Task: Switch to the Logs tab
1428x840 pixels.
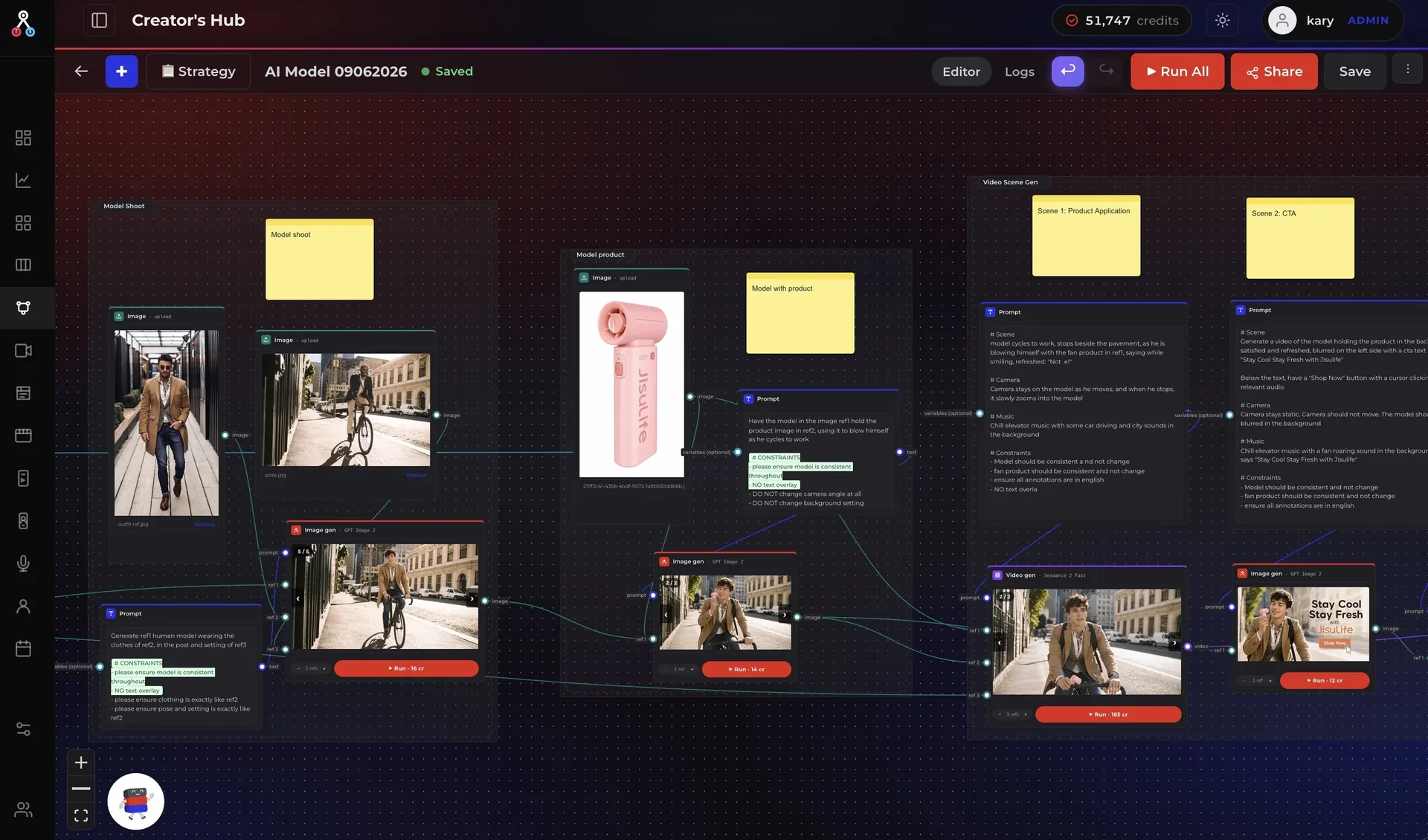Action: pos(1019,71)
